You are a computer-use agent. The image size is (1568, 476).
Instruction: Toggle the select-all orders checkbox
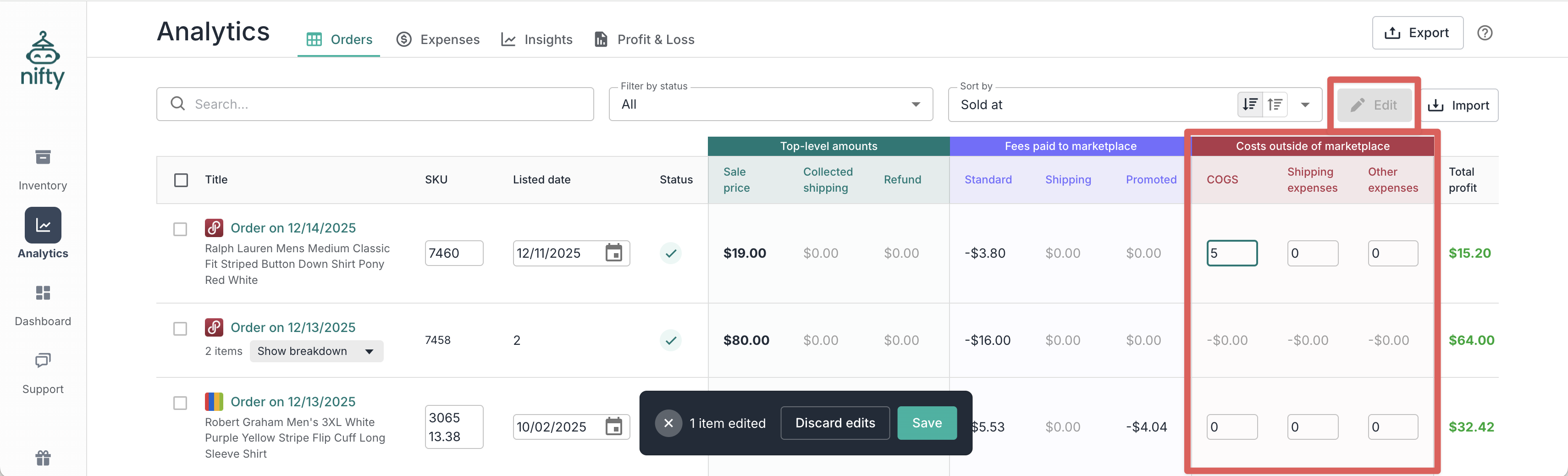point(181,180)
